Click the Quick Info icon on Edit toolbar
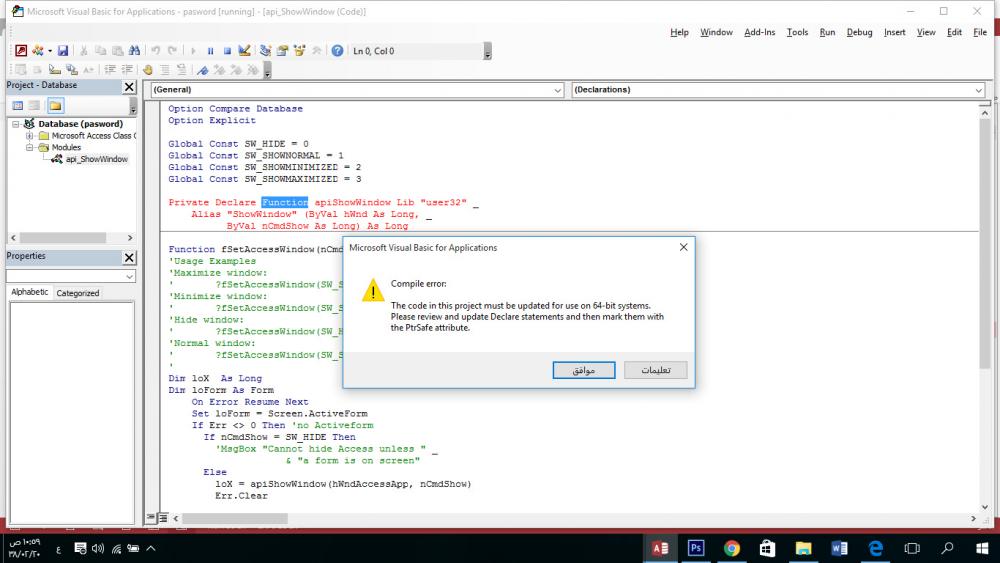Screen dimensions: 1000x563 (55, 69)
